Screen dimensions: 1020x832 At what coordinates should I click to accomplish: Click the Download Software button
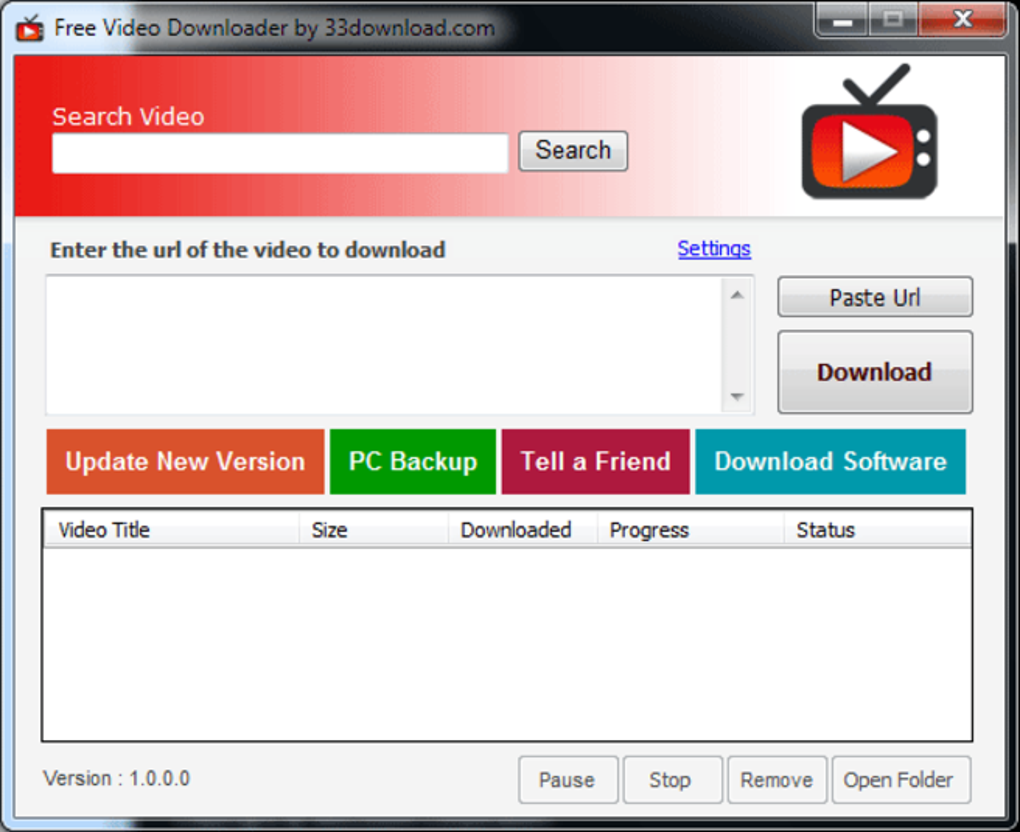831,462
